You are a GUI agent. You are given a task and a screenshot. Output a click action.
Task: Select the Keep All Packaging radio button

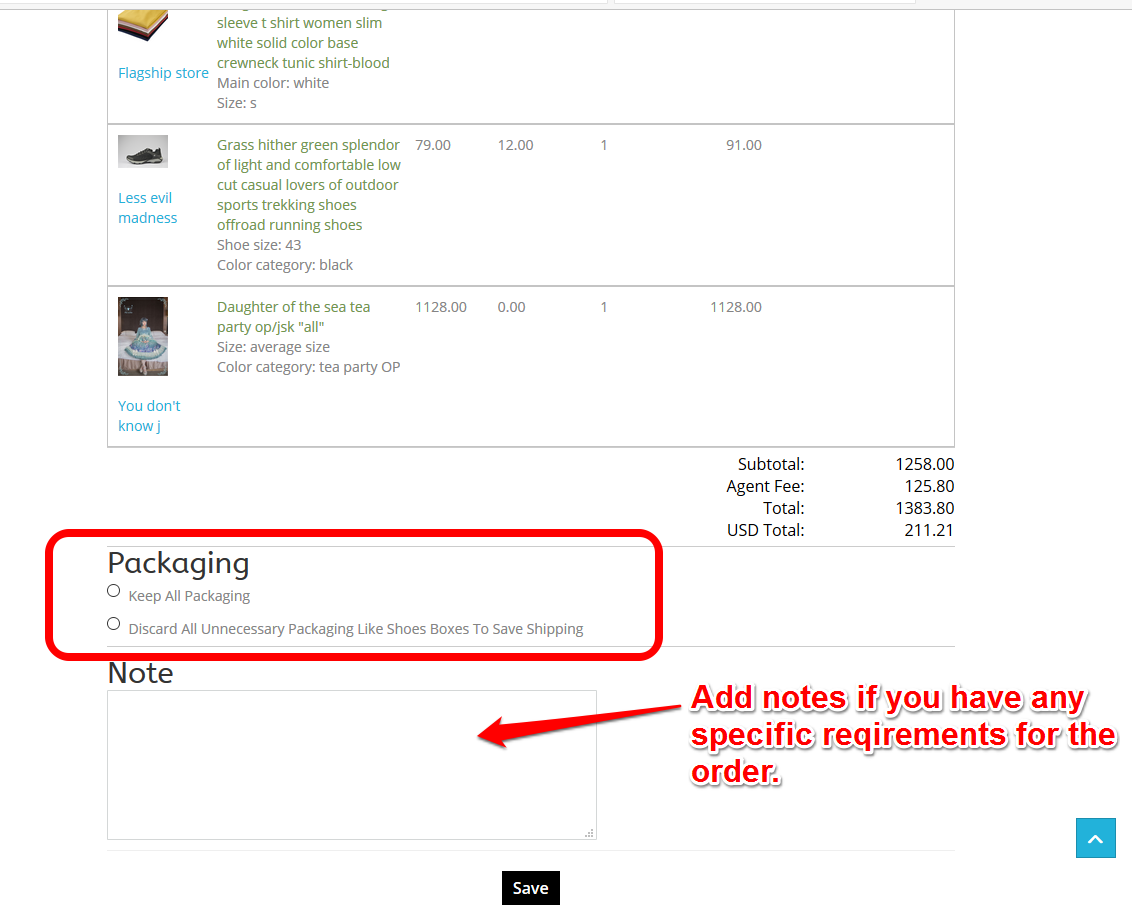coord(113,591)
